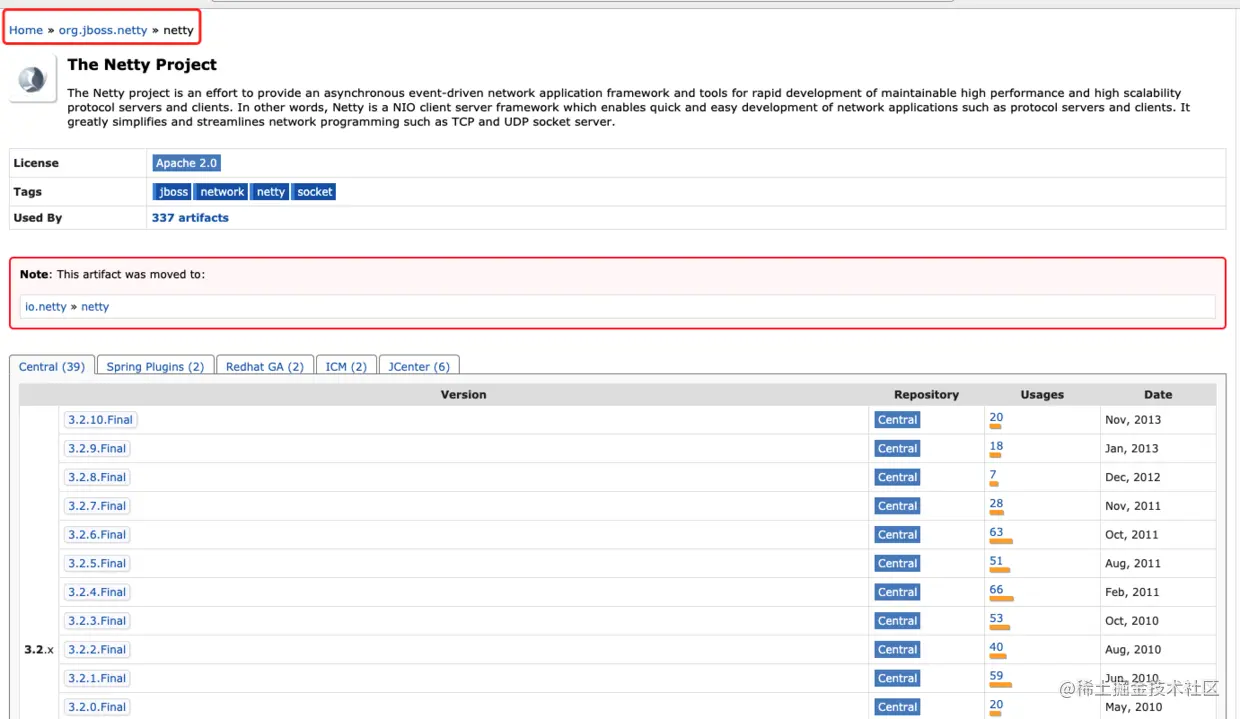Viewport: 1240px width, 719px height.
Task: Open the 28 usages of 3.2.7.Final
Action: coord(996,504)
